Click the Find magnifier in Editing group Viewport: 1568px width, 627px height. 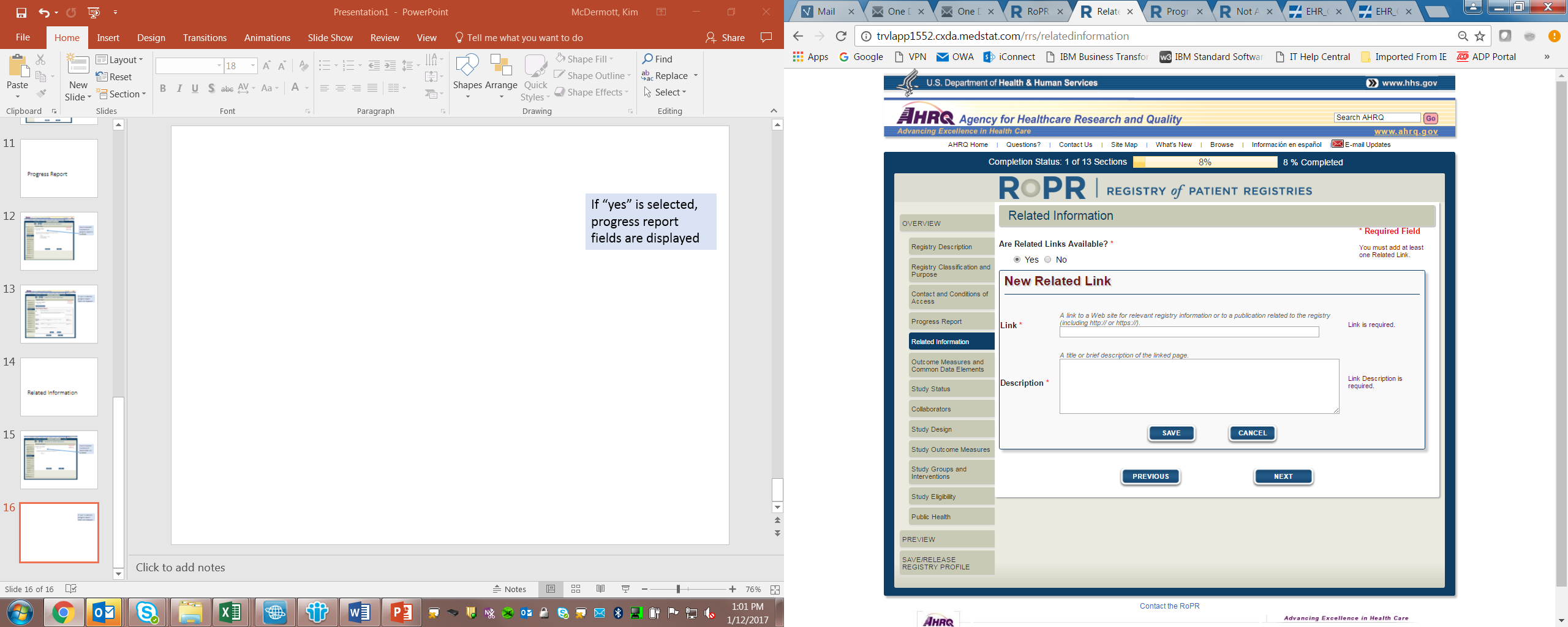click(647, 59)
